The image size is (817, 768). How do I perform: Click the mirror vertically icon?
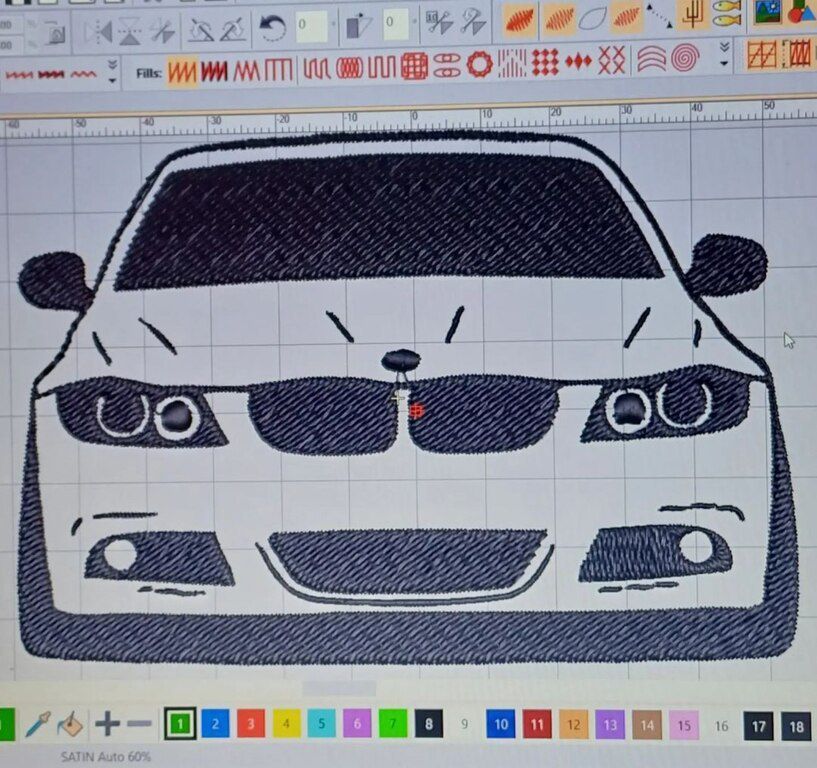(130, 32)
